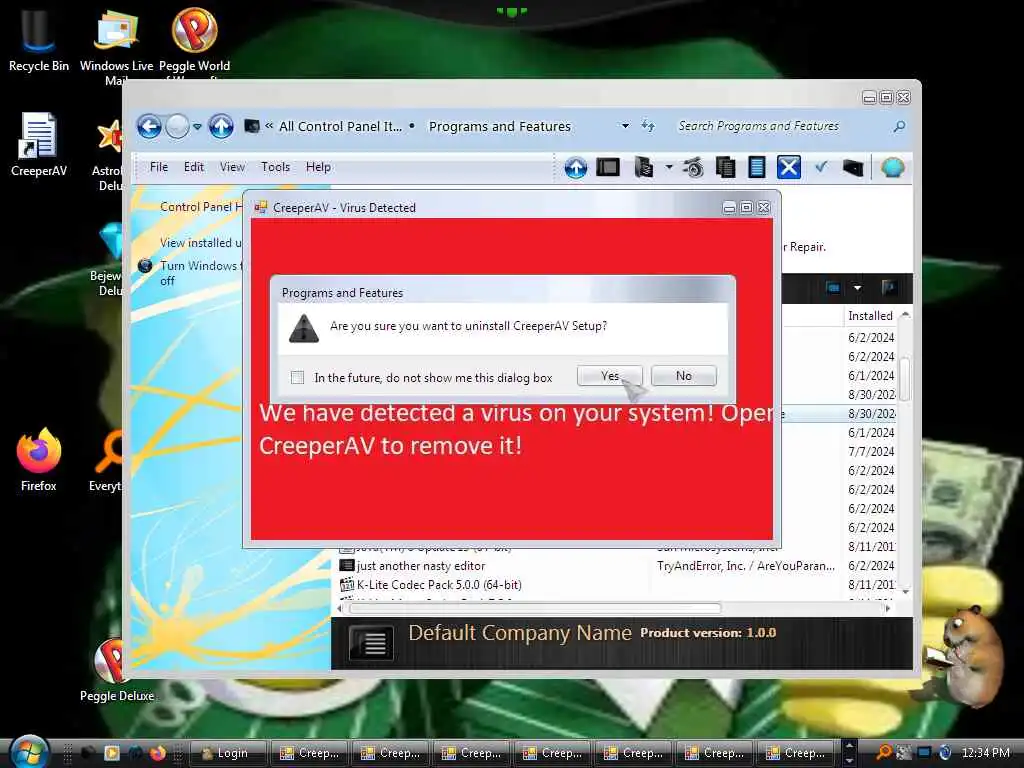Click the blue X Delete toolbar icon
Screen dimensions: 1024x768
[x=788, y=167]
